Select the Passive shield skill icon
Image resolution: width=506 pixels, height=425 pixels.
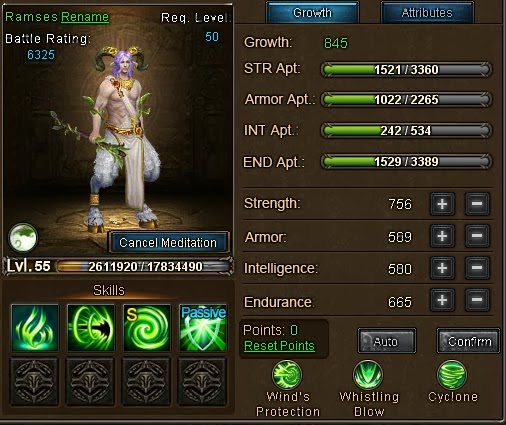click(x=203, y=328)
